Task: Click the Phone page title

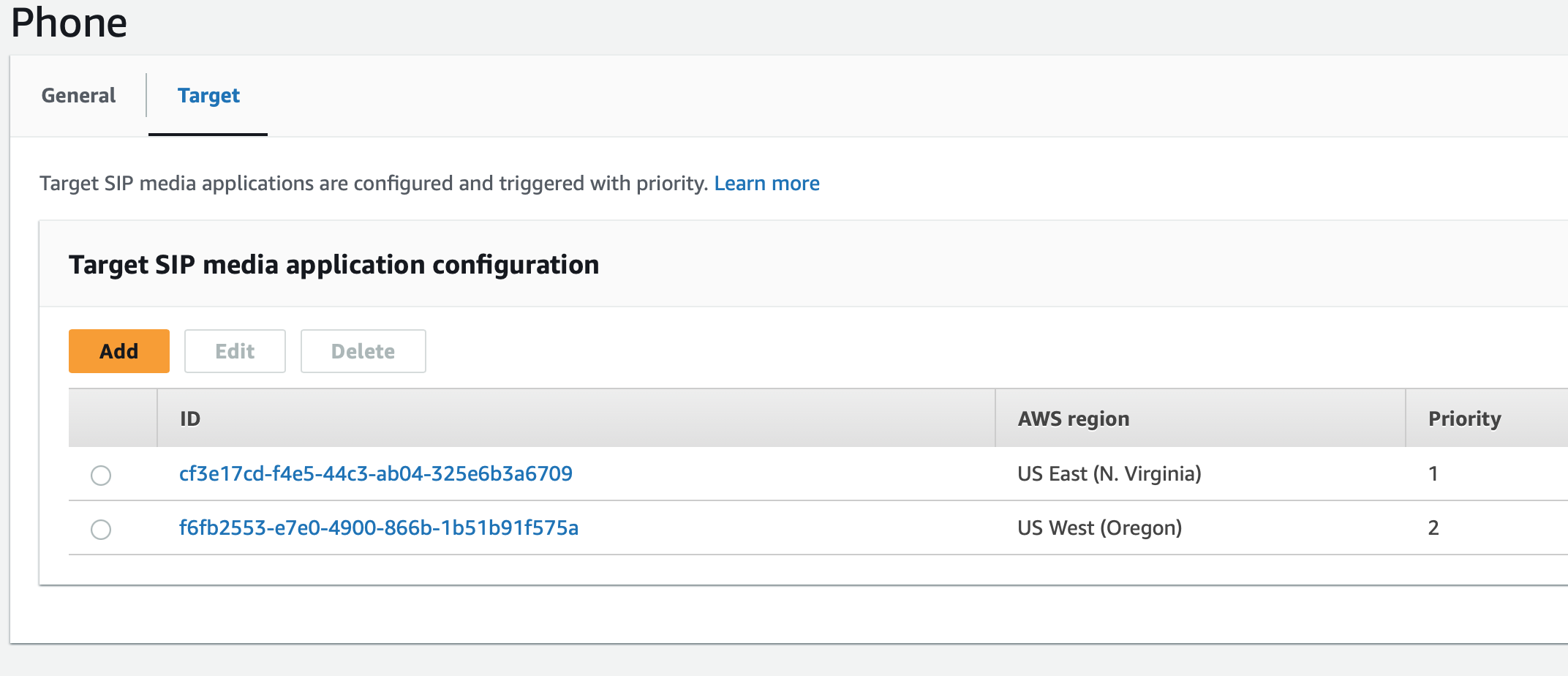Action: pyautogui.click(x=69, y=23)
